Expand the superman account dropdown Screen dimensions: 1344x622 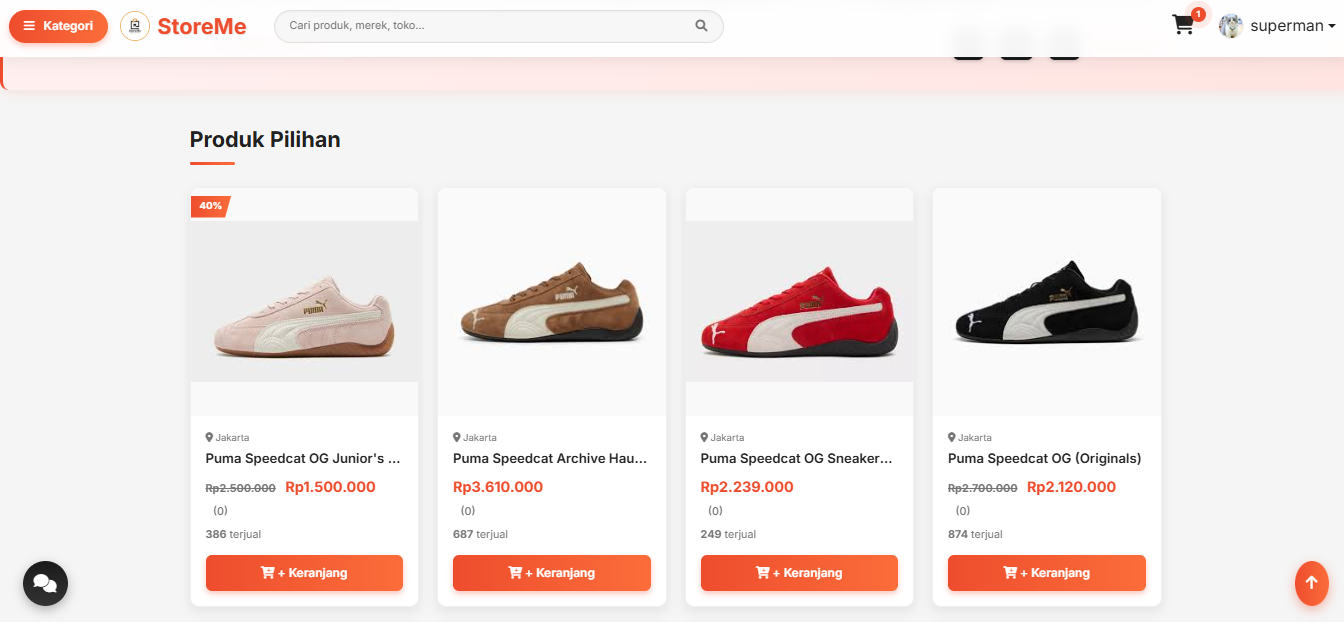[1292, 26]
